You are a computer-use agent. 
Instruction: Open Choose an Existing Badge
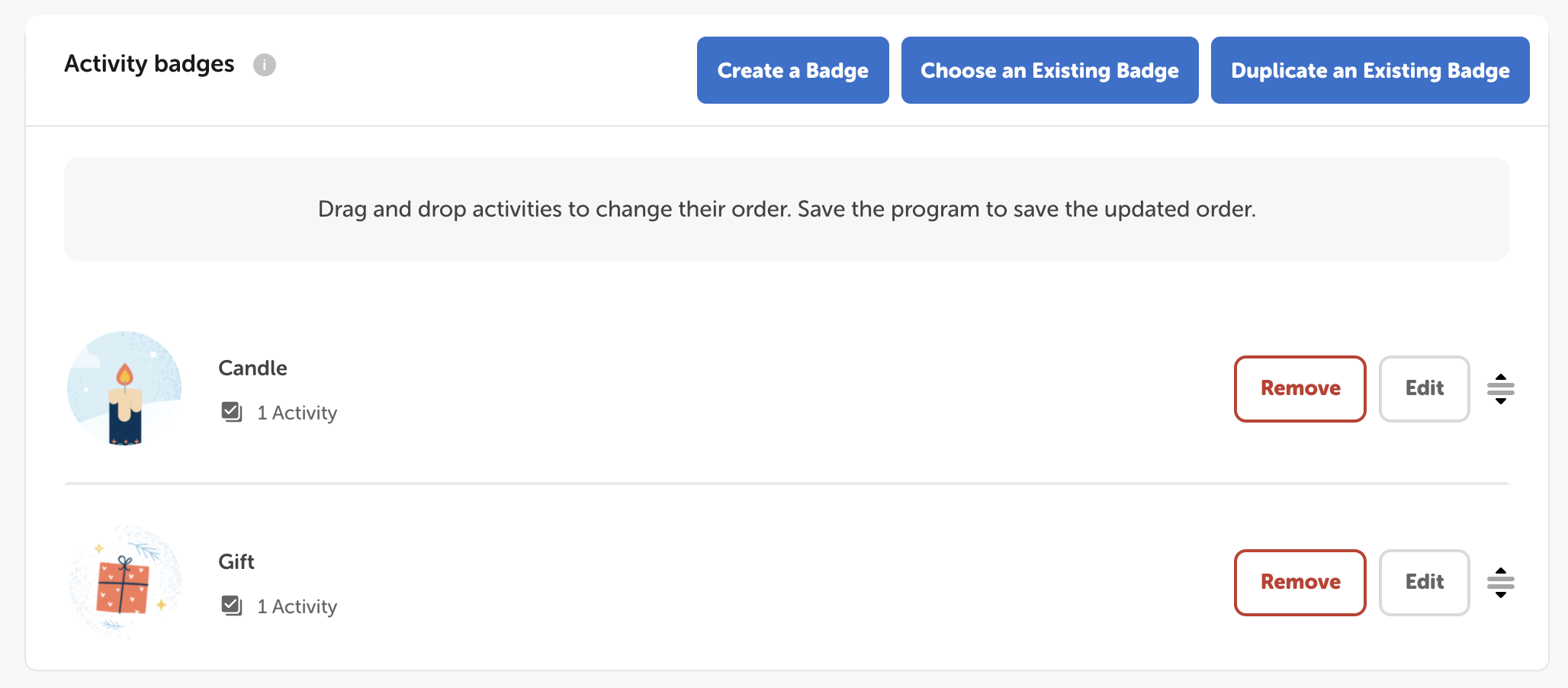click(x=1049, y=70)
